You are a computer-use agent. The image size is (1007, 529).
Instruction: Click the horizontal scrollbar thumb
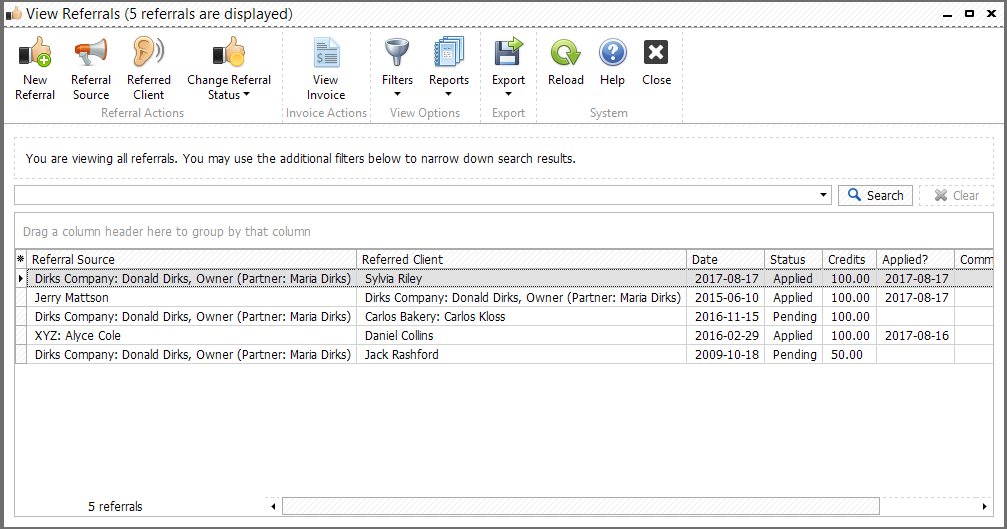click(x=581, y=507)
